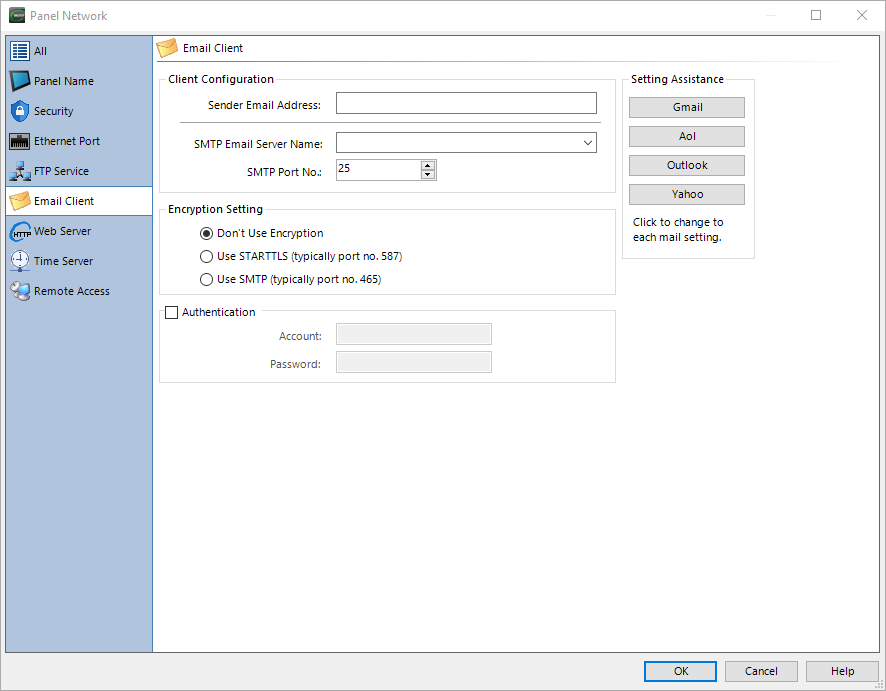This screenshot has width=886, height=691.
Task: Select the Panel Name sidebar icon
Action: tap(18, 81)
